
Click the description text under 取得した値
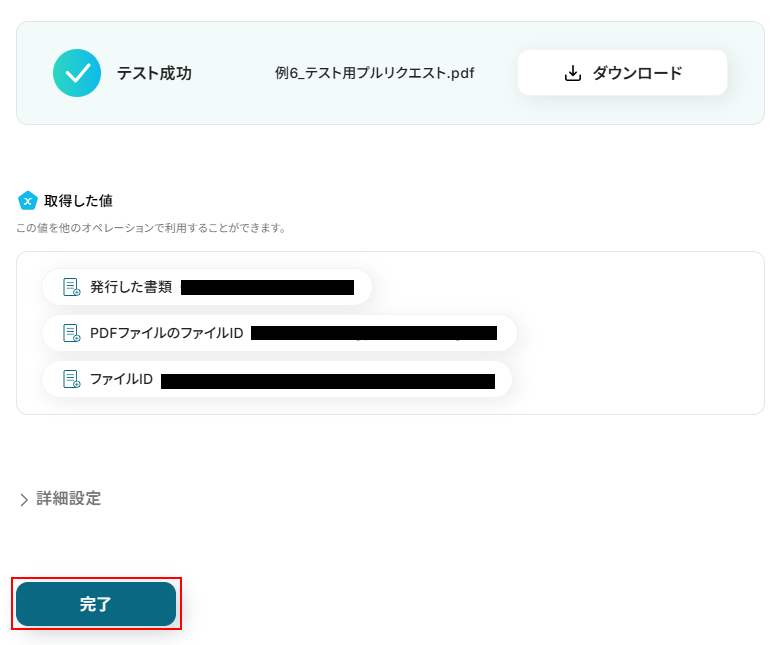coord(151,228)
